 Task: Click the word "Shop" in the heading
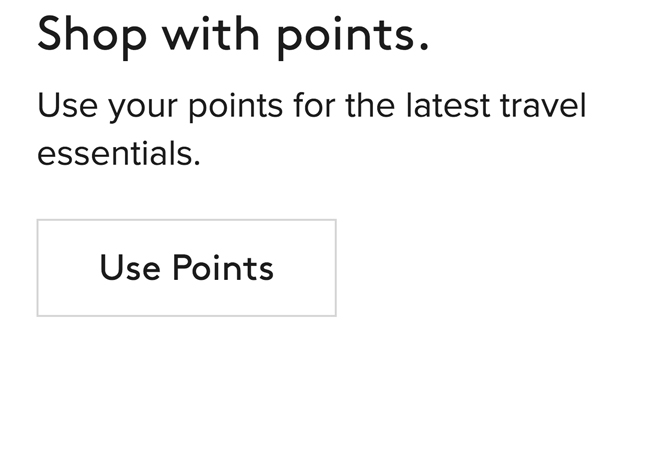click(92, 34)
